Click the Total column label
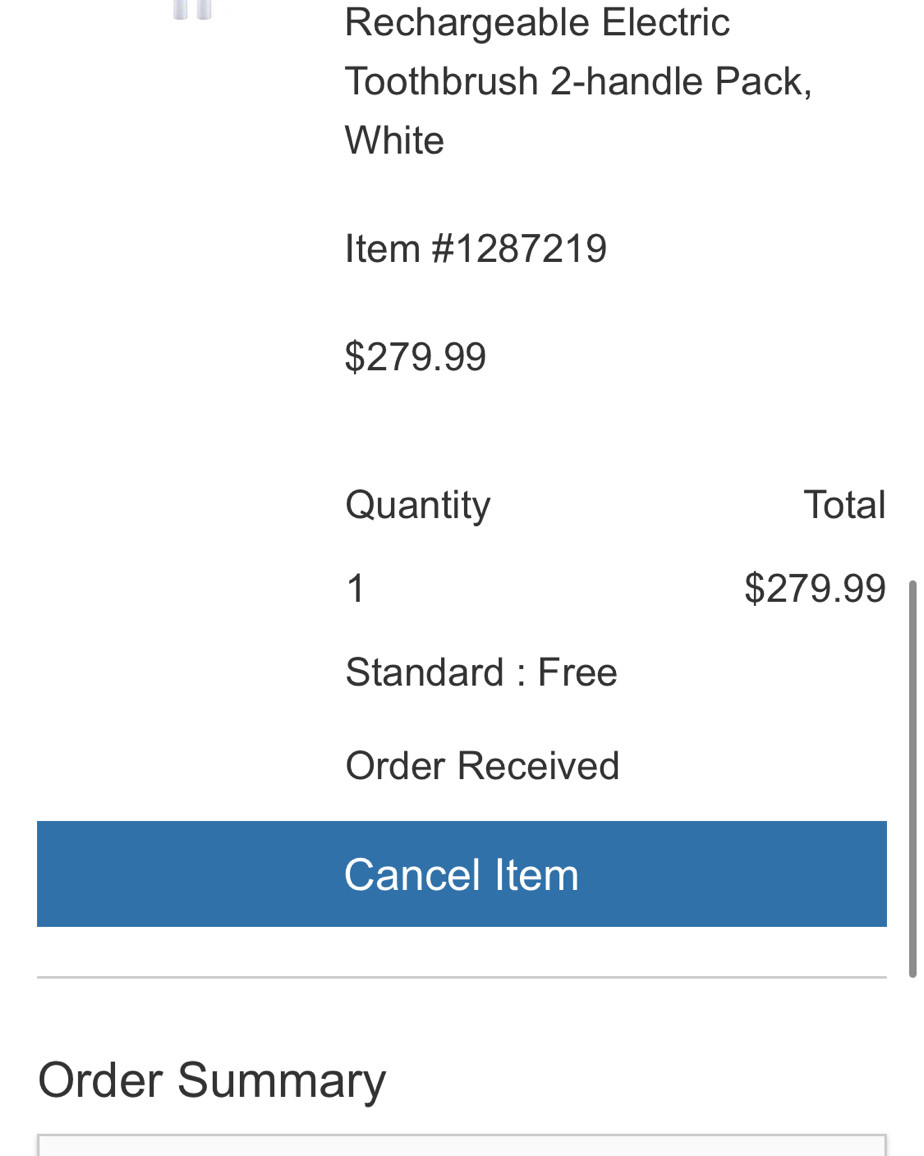924x1156 pixels. tap(844, 505)
